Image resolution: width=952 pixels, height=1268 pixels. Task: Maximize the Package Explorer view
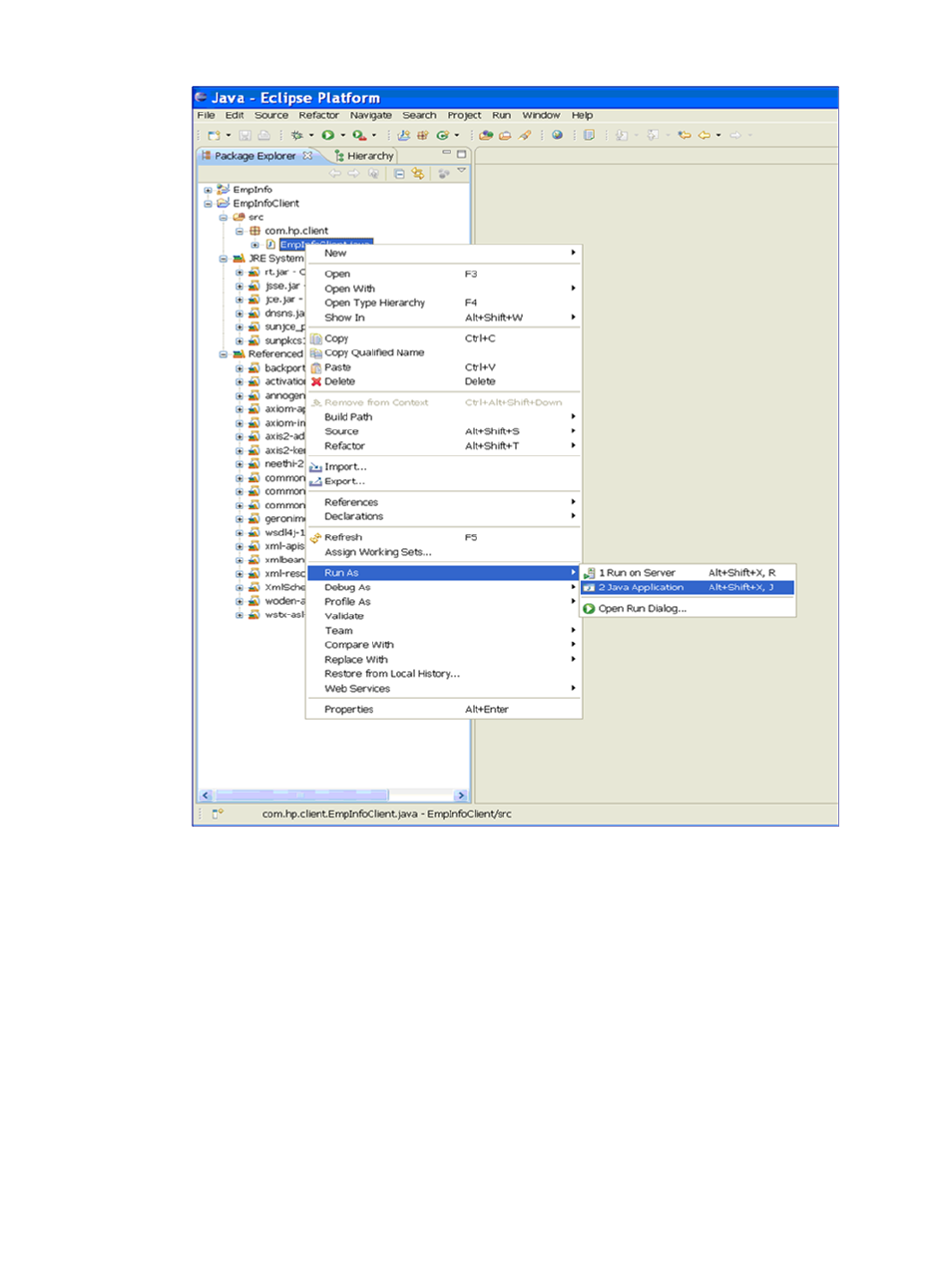coord(461,154)
